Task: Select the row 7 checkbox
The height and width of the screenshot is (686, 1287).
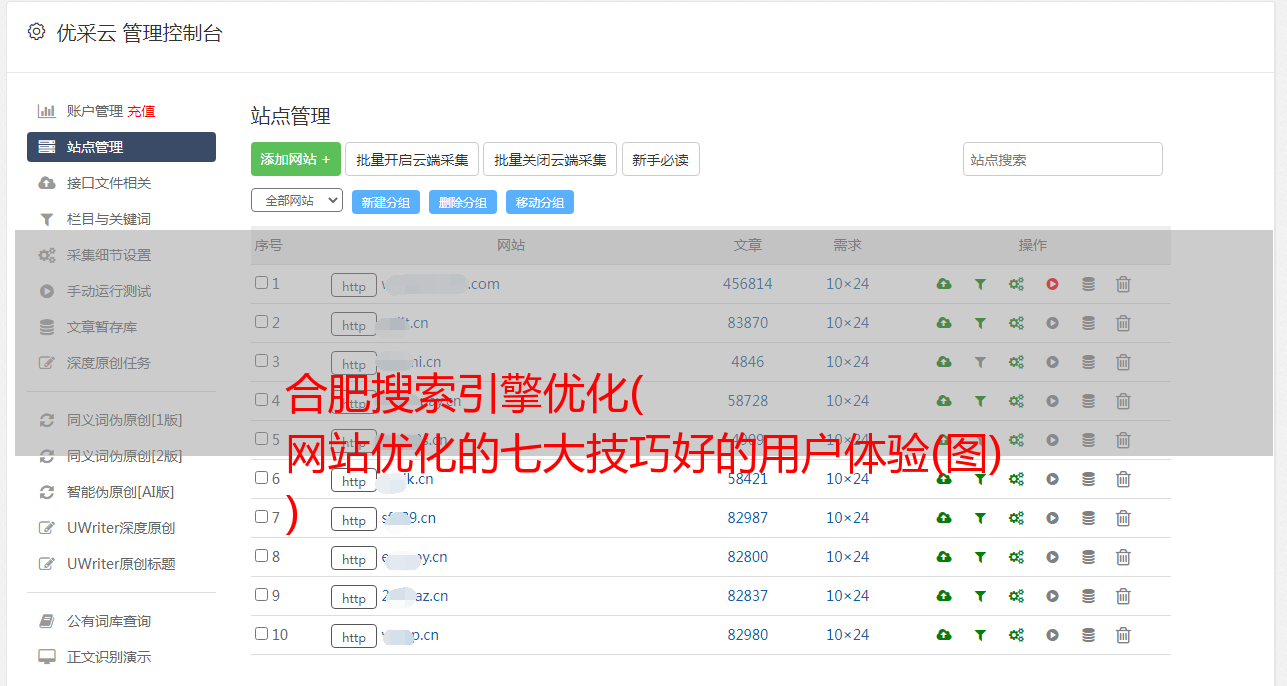Action: click(x=261, y=517)
